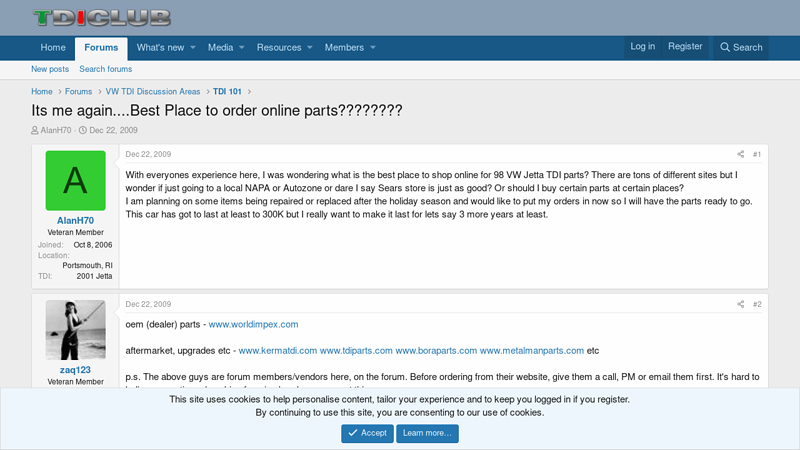Open the What's new tab
This screenshot has height=450, width=800.
[x=160, y=47]
